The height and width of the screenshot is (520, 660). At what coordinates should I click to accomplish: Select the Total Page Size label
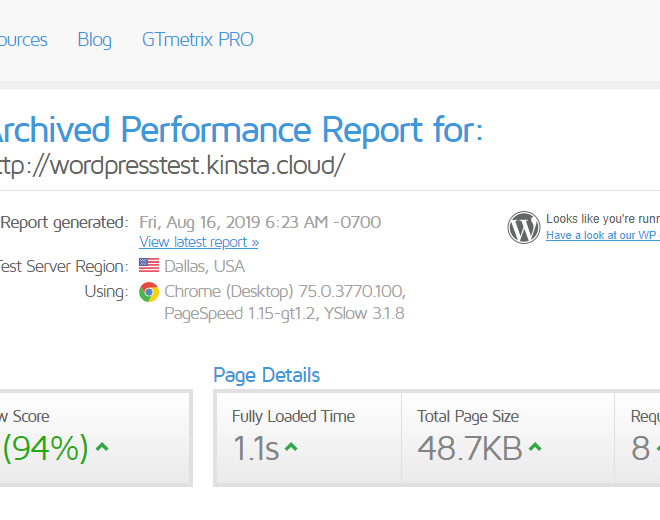coord(468,416)
